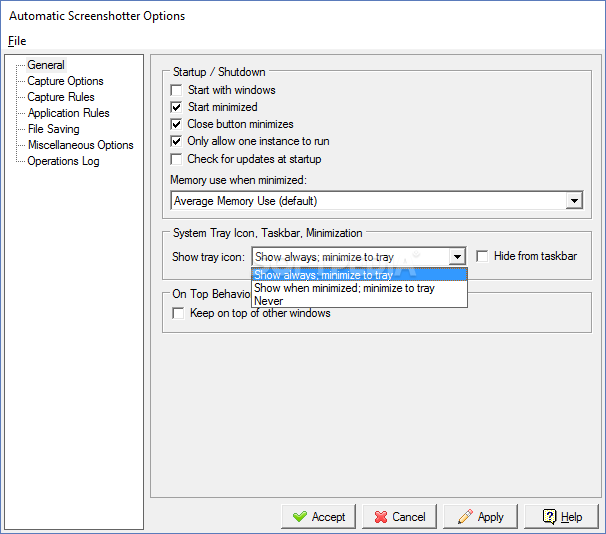The image size is (606, 534).
Task: Go to Application Rules section
Action: [68, 113]
